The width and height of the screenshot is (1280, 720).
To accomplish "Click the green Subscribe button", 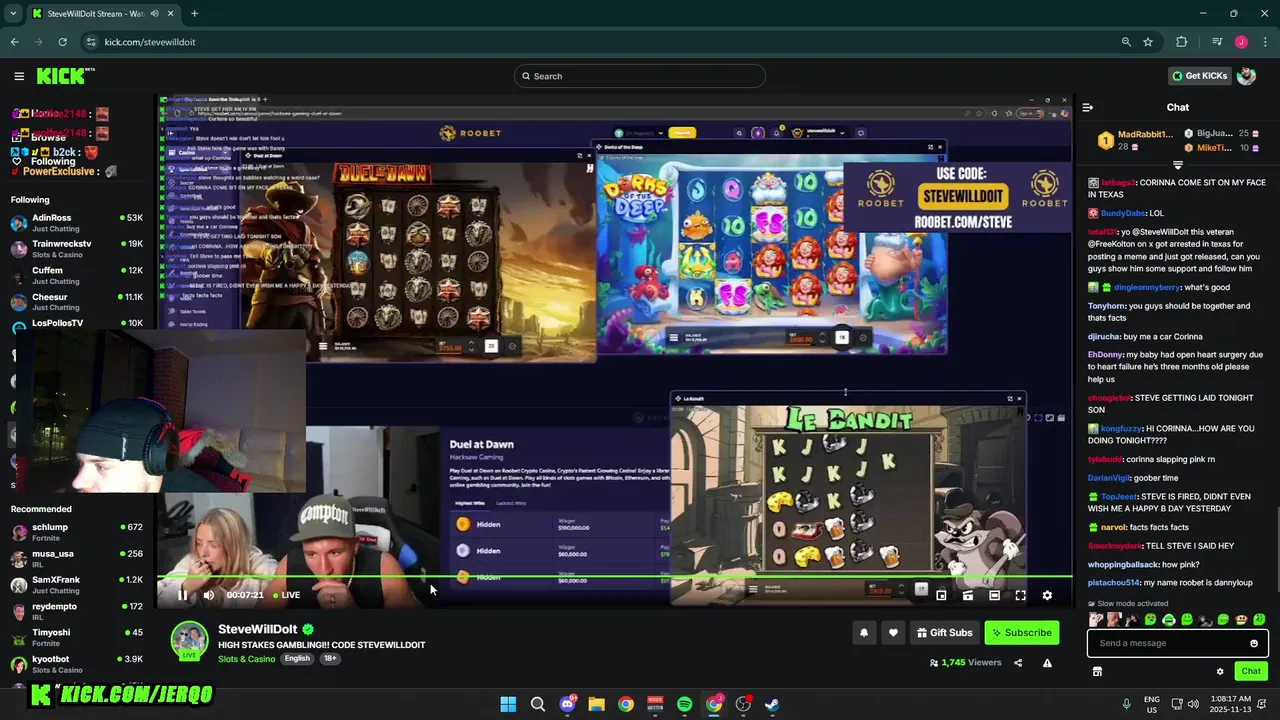I will click(x=1022, y=632).
